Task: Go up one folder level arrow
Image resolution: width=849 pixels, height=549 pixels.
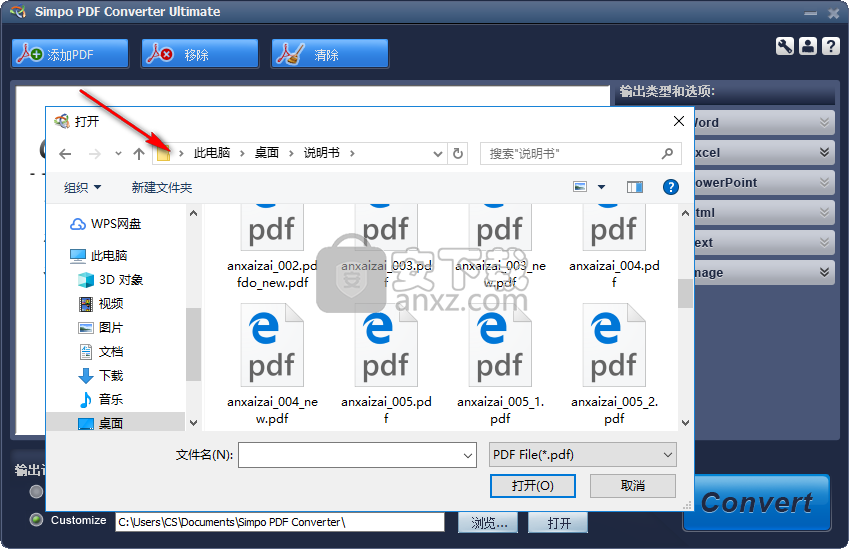Action: 139,154
